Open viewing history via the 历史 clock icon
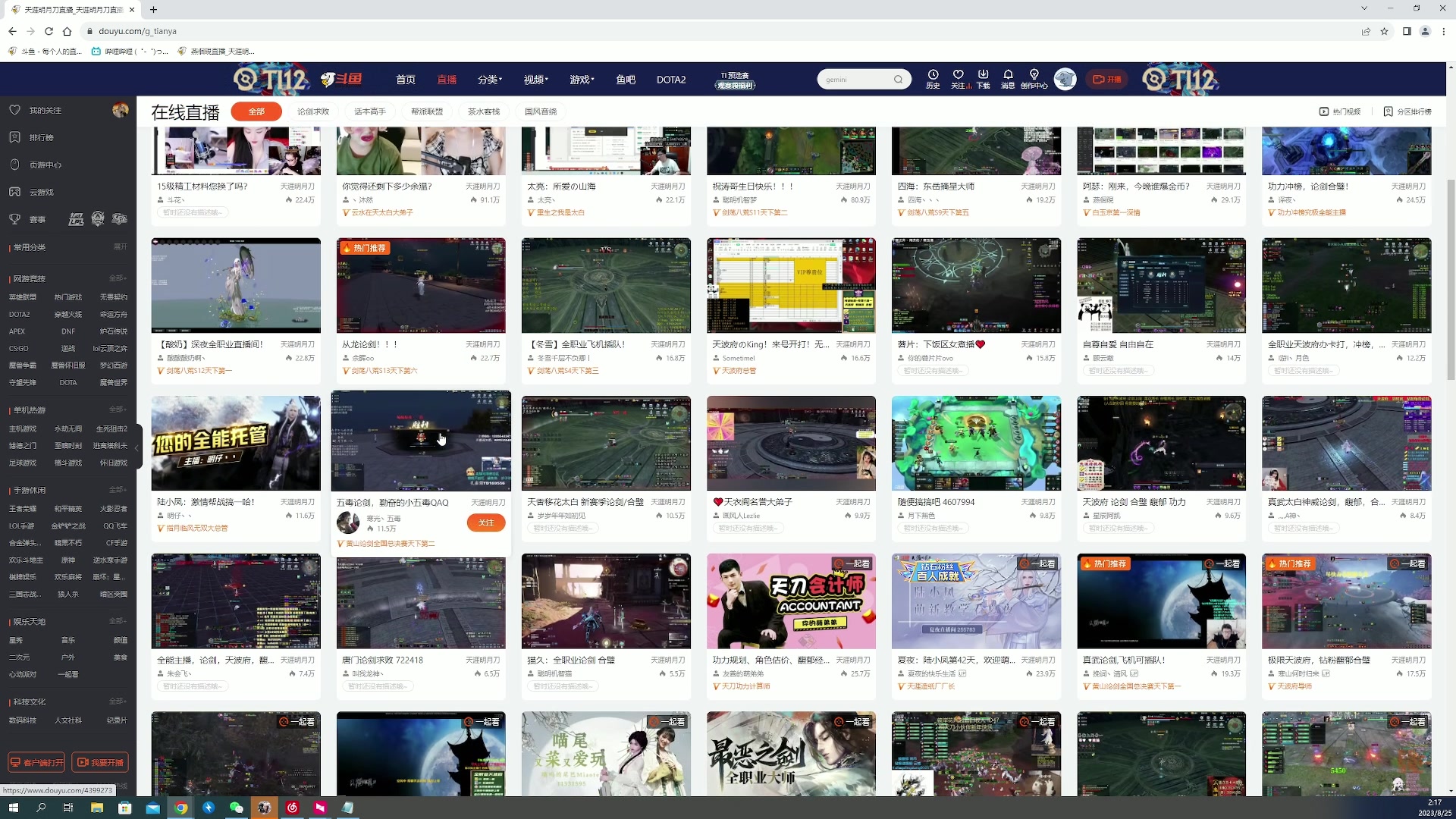1456x819 pixels. coord(933,79)
